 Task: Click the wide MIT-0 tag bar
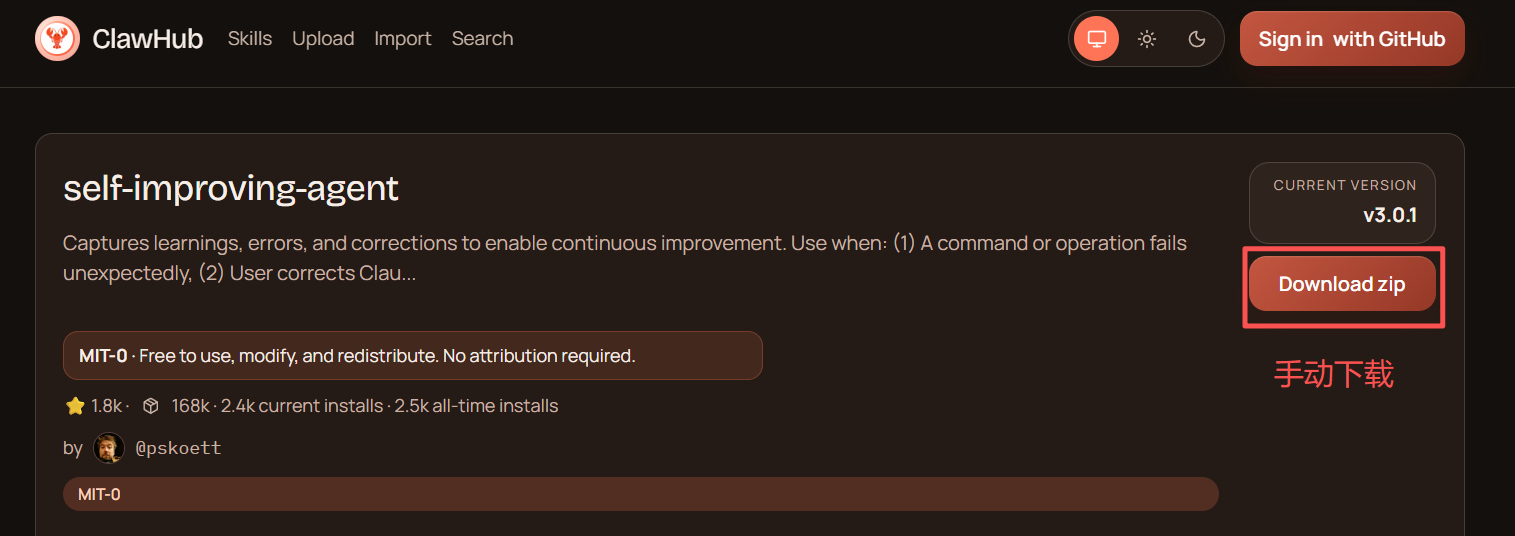tap(640, 494)
